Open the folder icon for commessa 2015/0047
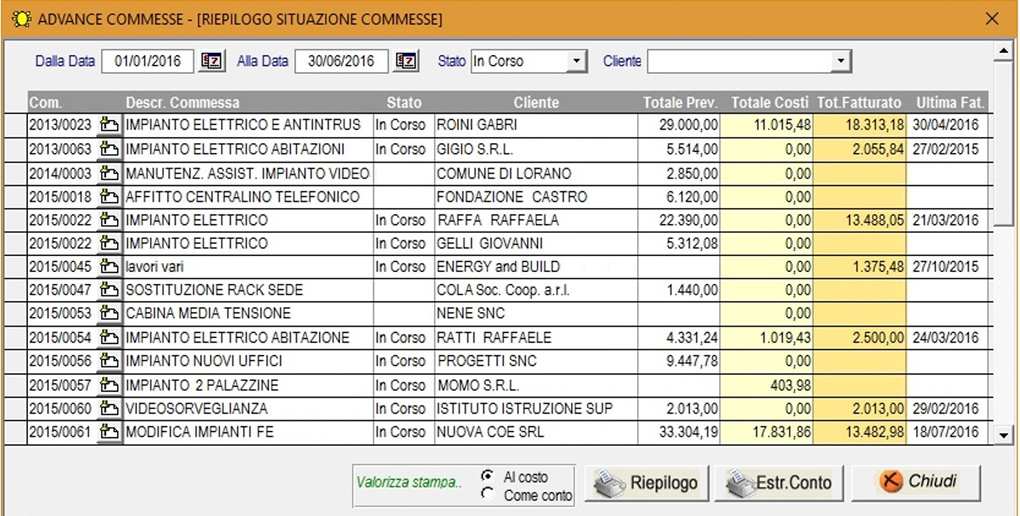Image resolution: width=1020 pixels, height=516 pixels. point(109,290)
